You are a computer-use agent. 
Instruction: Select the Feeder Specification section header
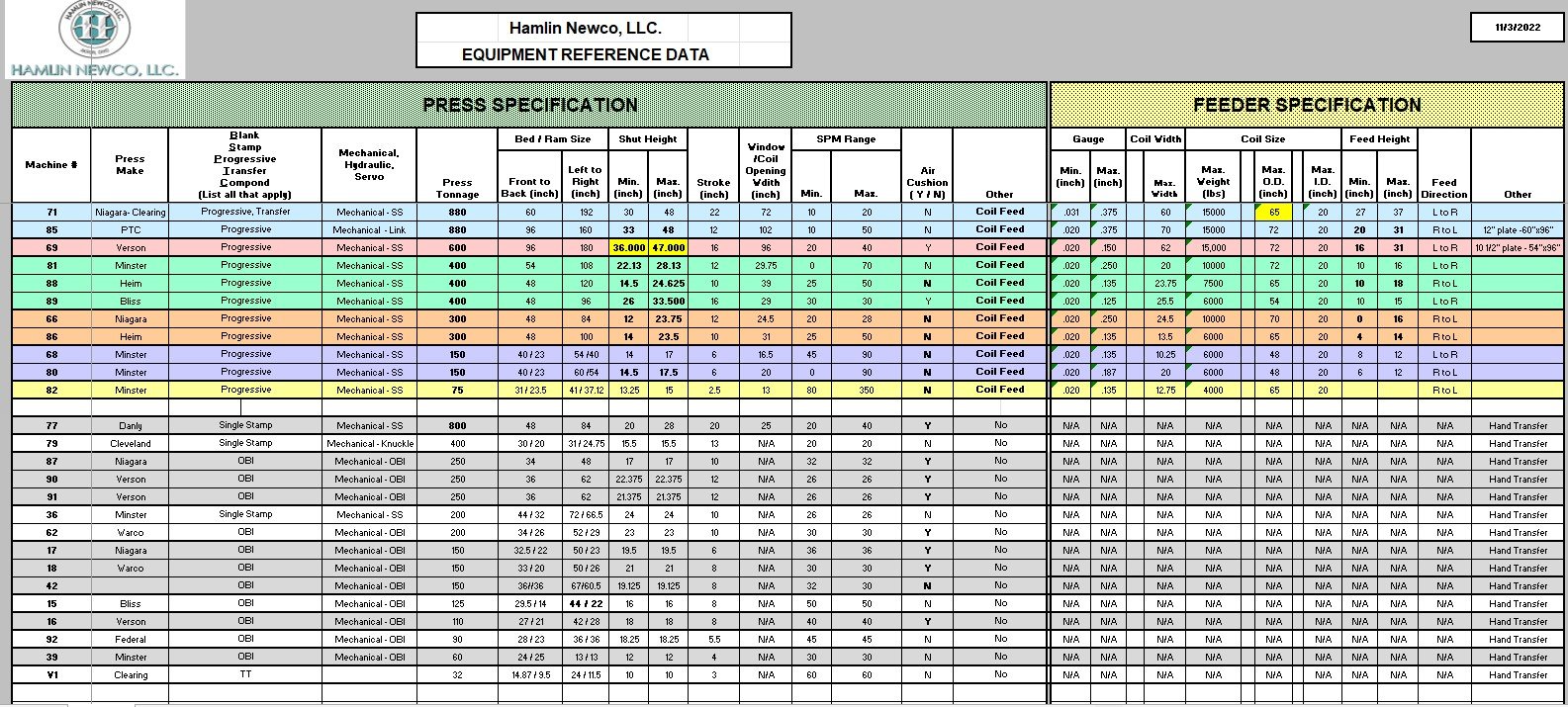1306,105
